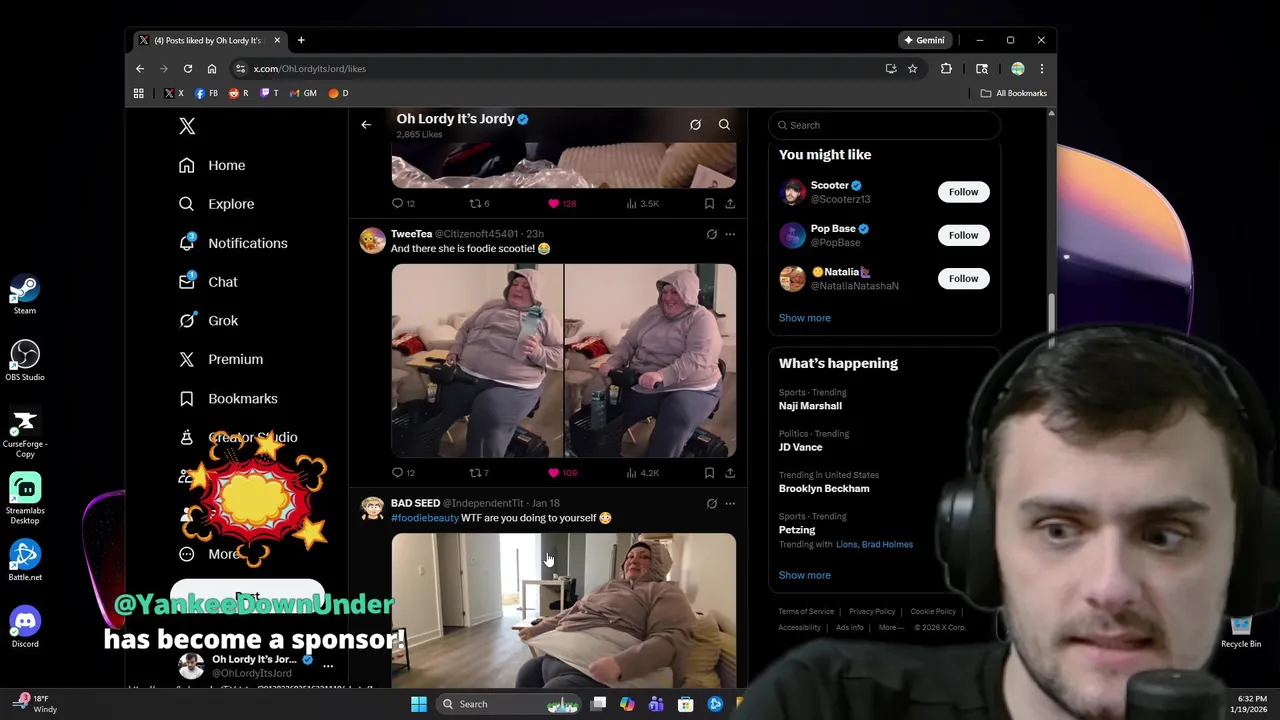
Task: Click the Gemini button in Chrome
Action: tap(924, 40)
